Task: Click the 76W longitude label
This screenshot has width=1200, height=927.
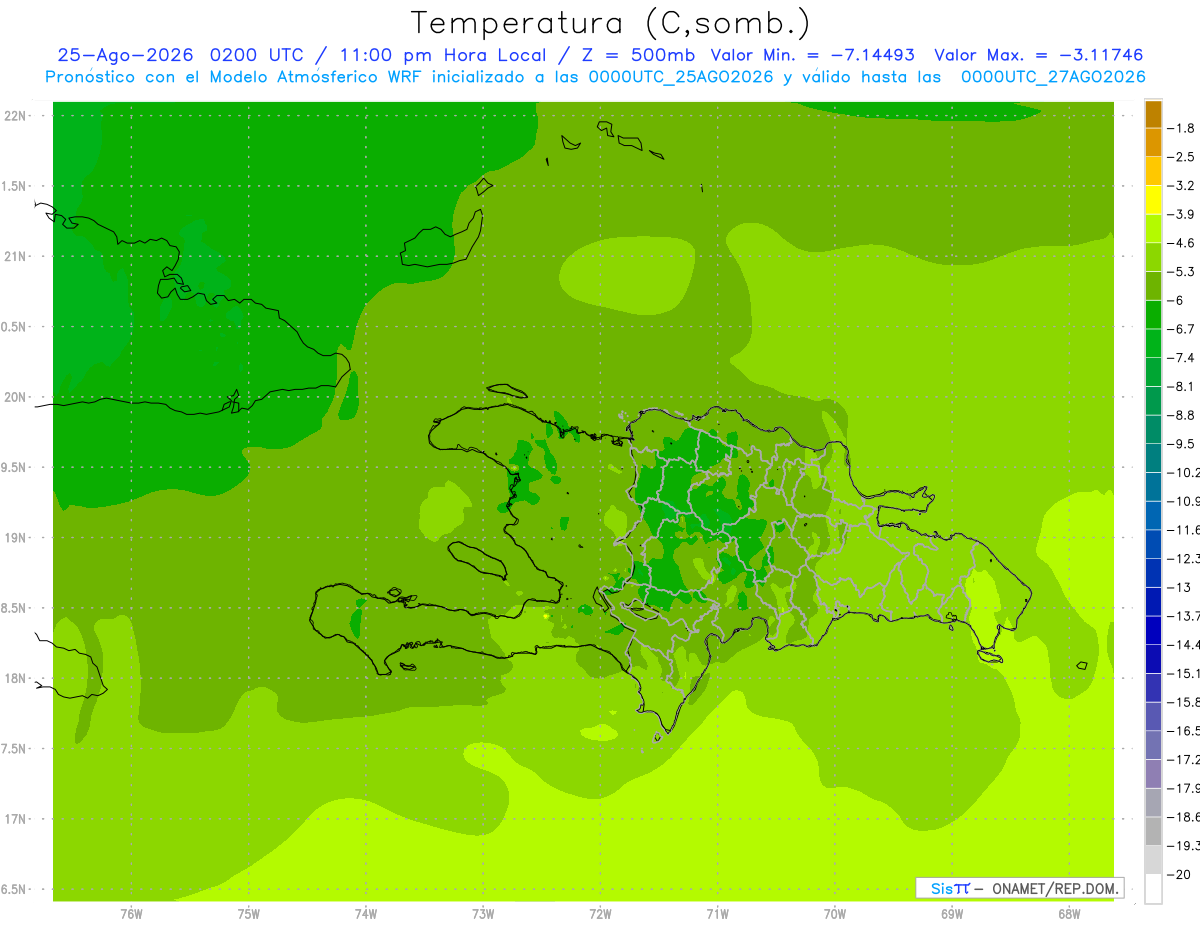Action: pyautogui.click(x=131, y=914)
